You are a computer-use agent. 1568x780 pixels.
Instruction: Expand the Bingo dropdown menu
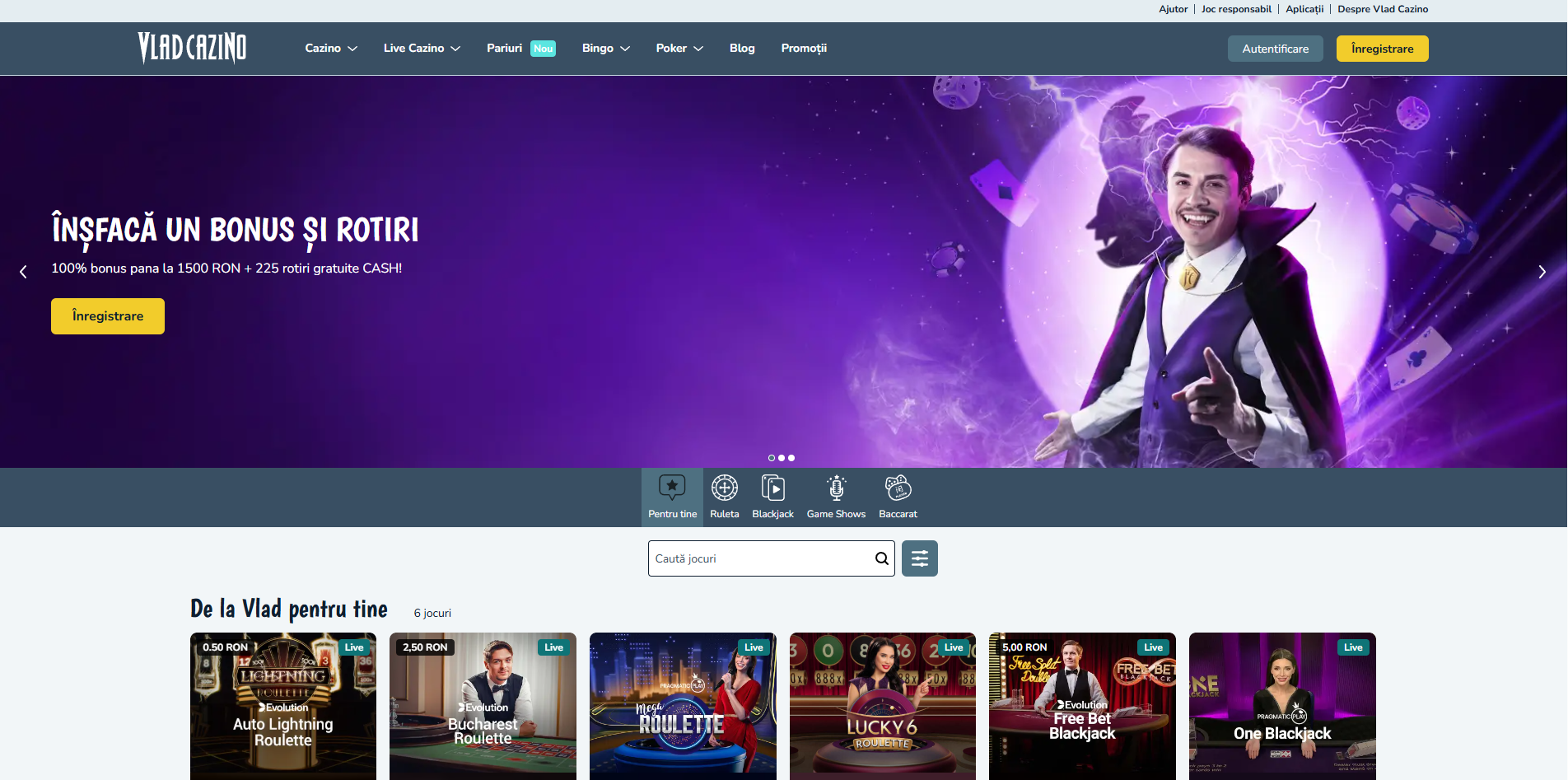pos(605,49)
